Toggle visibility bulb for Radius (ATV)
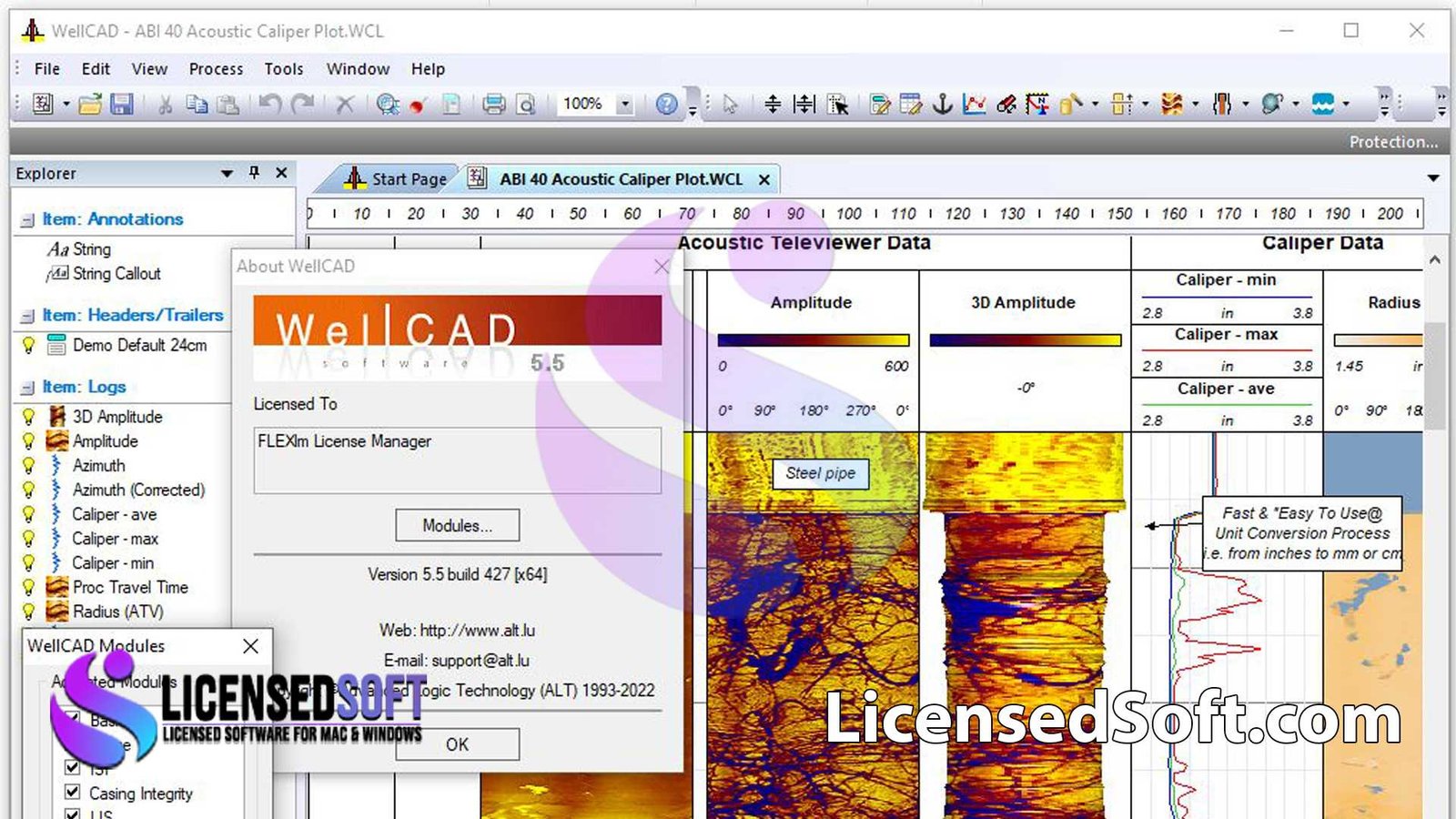The image size is (1456, 819). [x=29, y=612]
